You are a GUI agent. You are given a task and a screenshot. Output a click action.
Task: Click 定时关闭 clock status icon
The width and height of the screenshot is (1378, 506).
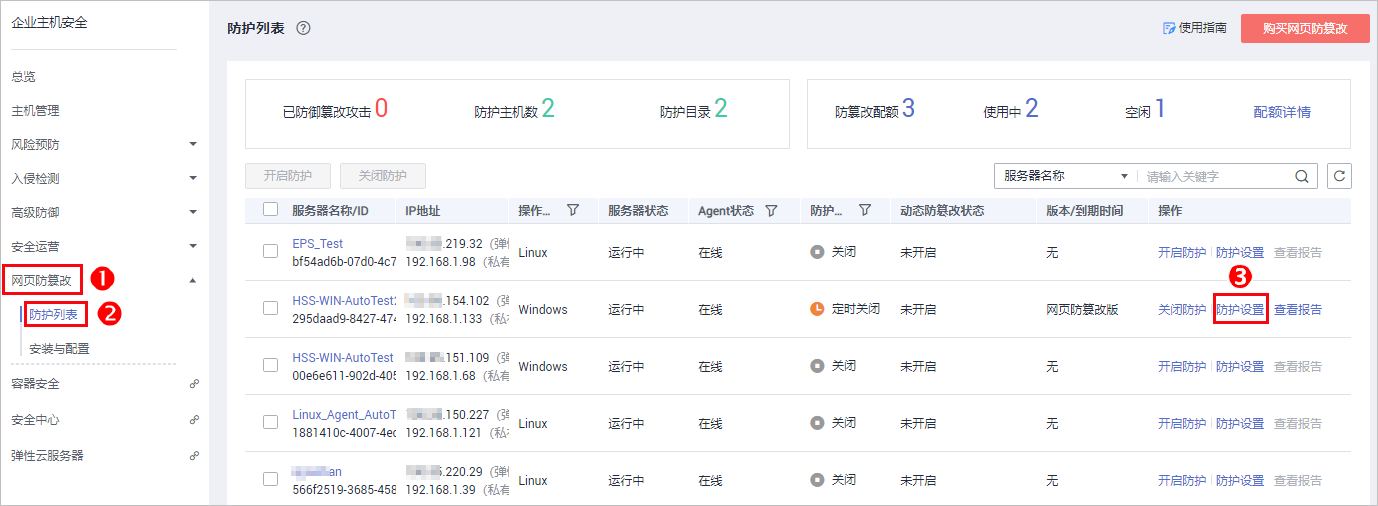817,310
